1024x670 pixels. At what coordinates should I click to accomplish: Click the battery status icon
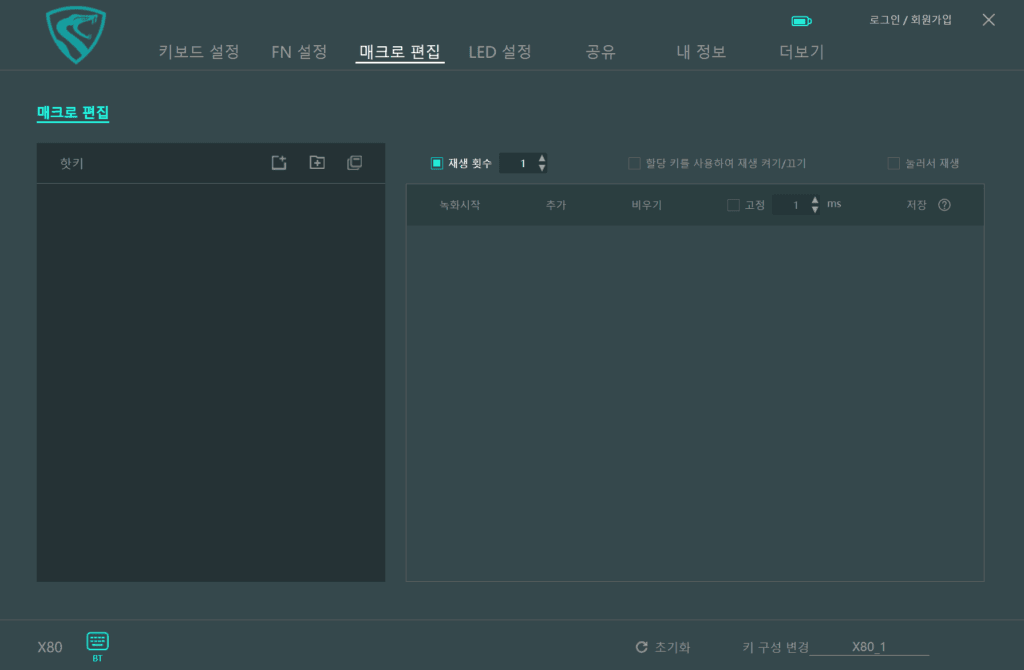pos(801,20)
